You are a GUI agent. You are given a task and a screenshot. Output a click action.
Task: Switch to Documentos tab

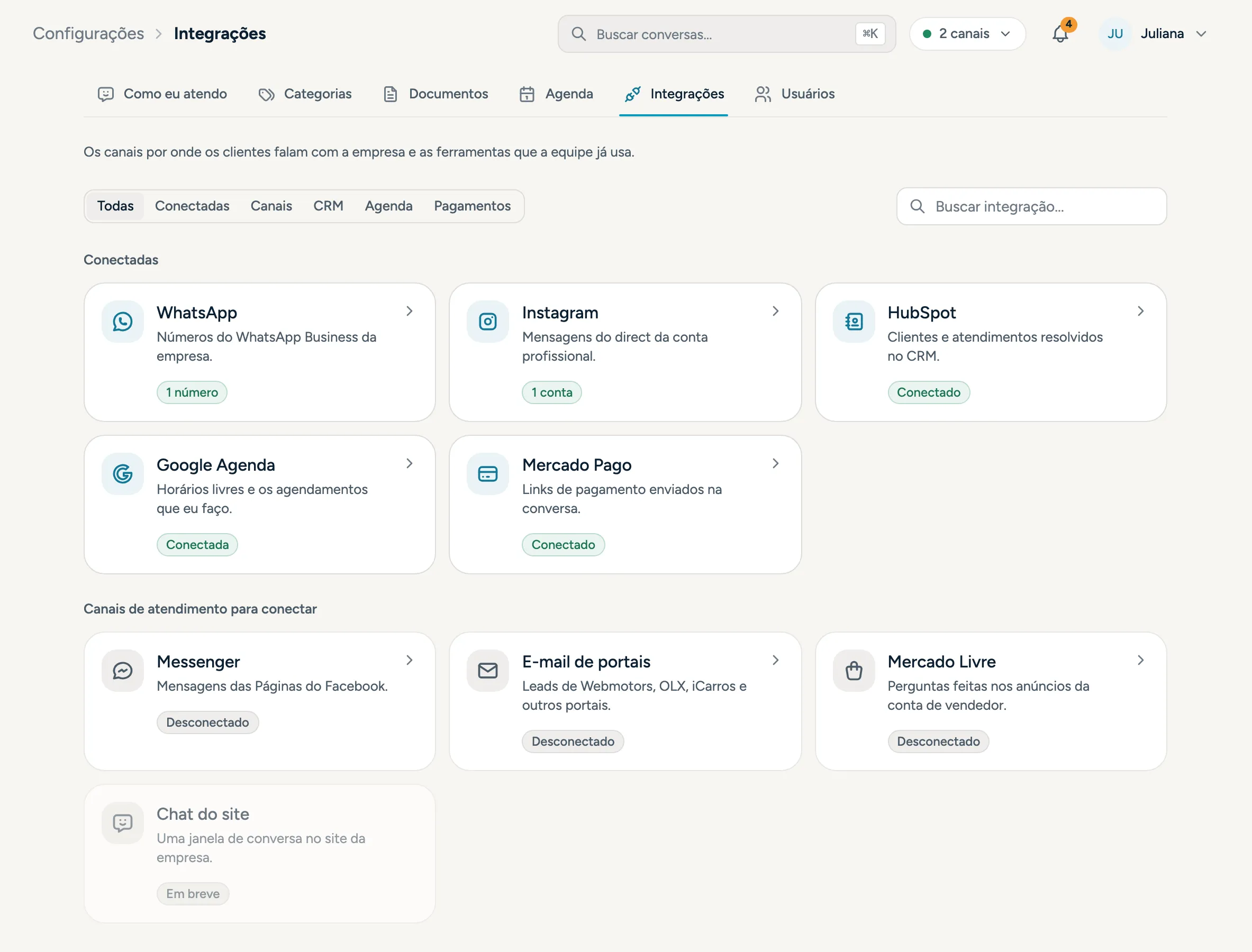coord(436,94)
